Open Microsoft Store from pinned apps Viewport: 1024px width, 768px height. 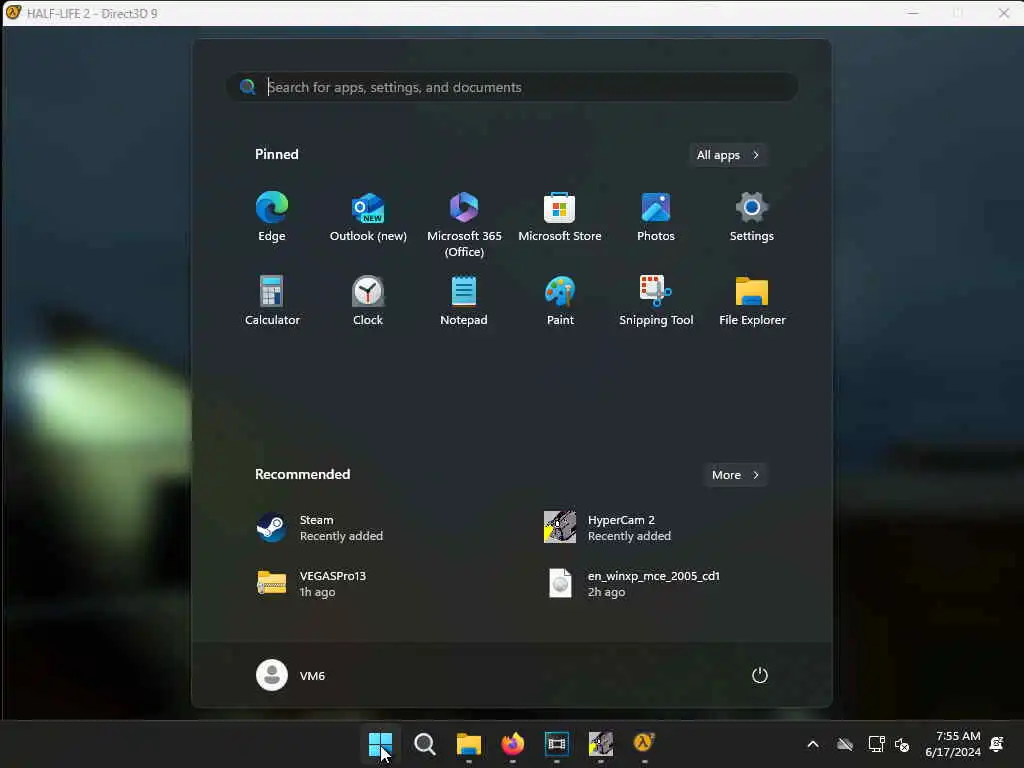(x=560, y=217)
